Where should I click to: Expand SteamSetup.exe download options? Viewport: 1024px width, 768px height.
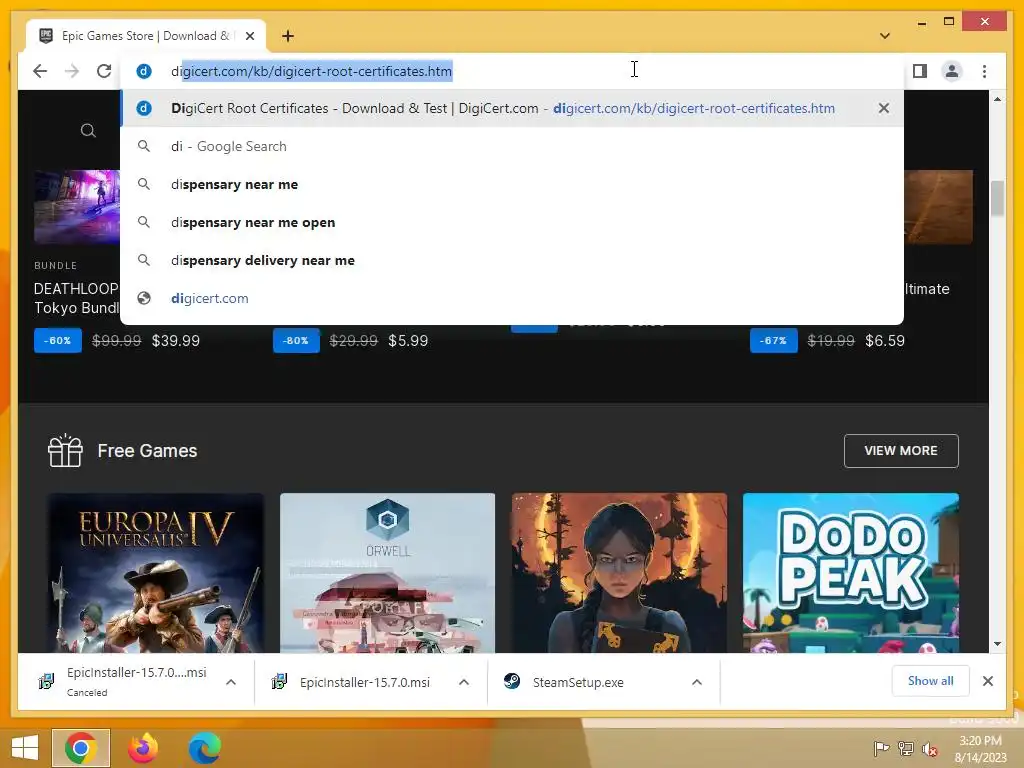point(697,682)
